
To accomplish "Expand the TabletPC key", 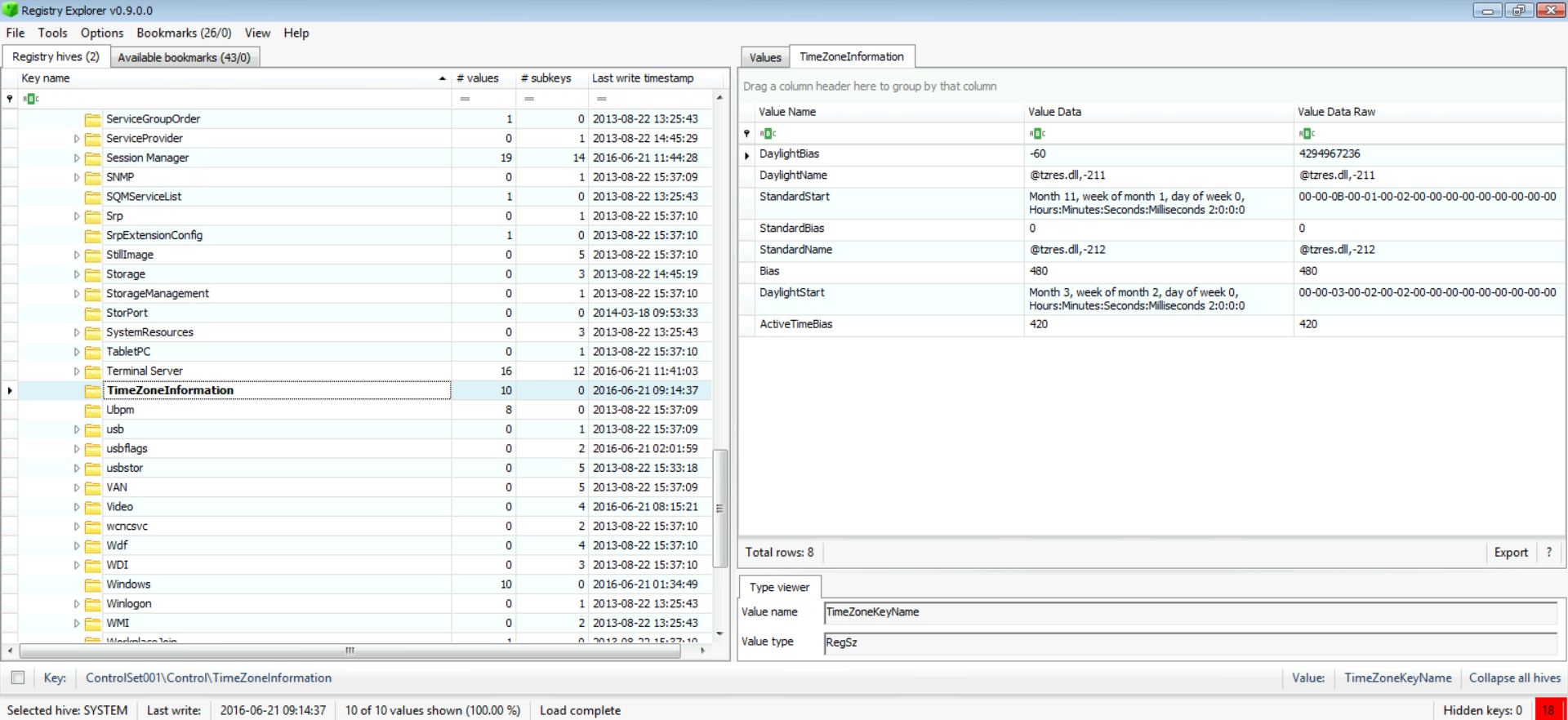I will pos(77,352).
